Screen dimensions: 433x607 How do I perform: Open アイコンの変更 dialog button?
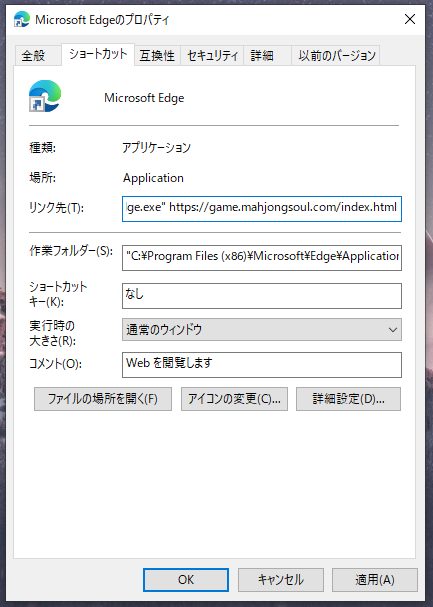click(x=234, y=399)
